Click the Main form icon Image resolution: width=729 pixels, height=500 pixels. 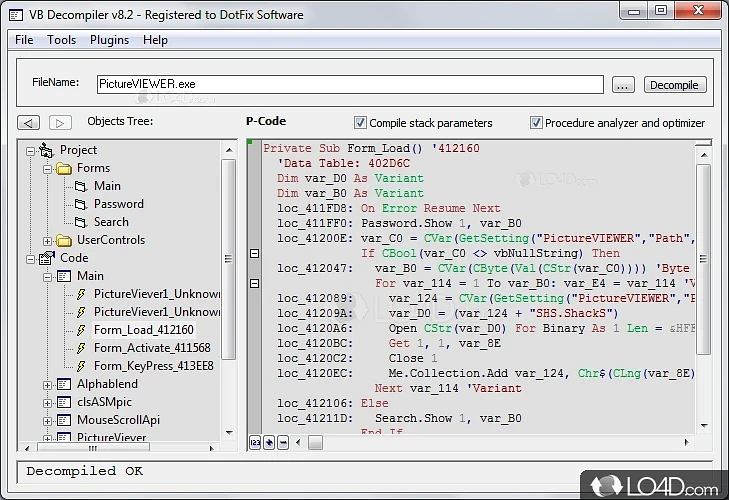[x=81, y=187]
